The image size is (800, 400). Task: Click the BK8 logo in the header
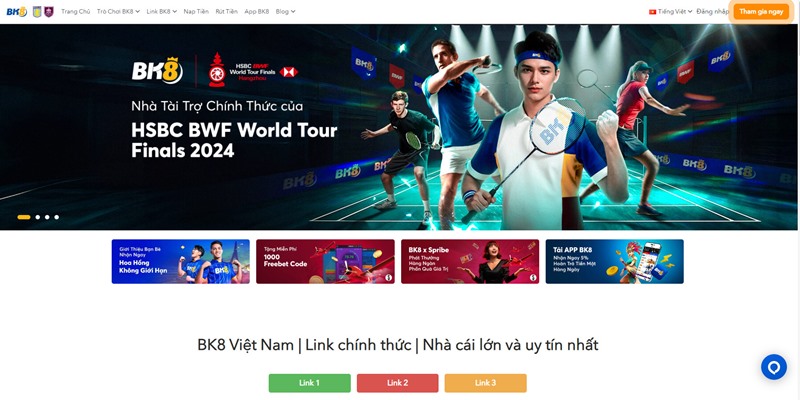(x=16, y=11)
